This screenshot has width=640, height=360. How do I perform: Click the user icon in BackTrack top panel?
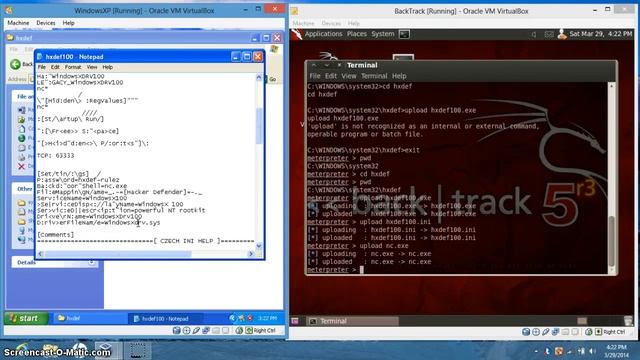coord(562,34)
